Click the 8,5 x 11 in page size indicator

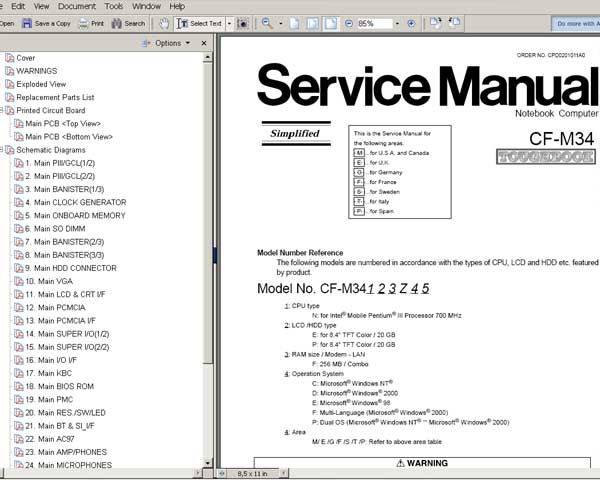tap(252, 474)
